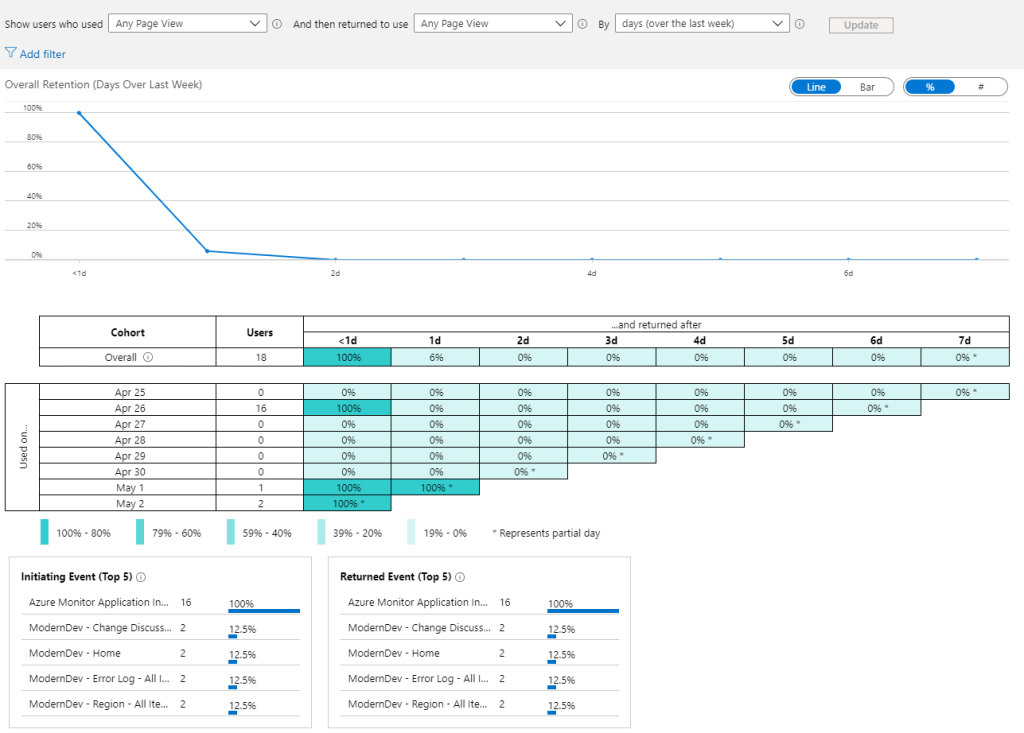Click the 100% - 80% legend color swatch
This screenshot has height=733, width=1024.
click(x=44, y=532)
